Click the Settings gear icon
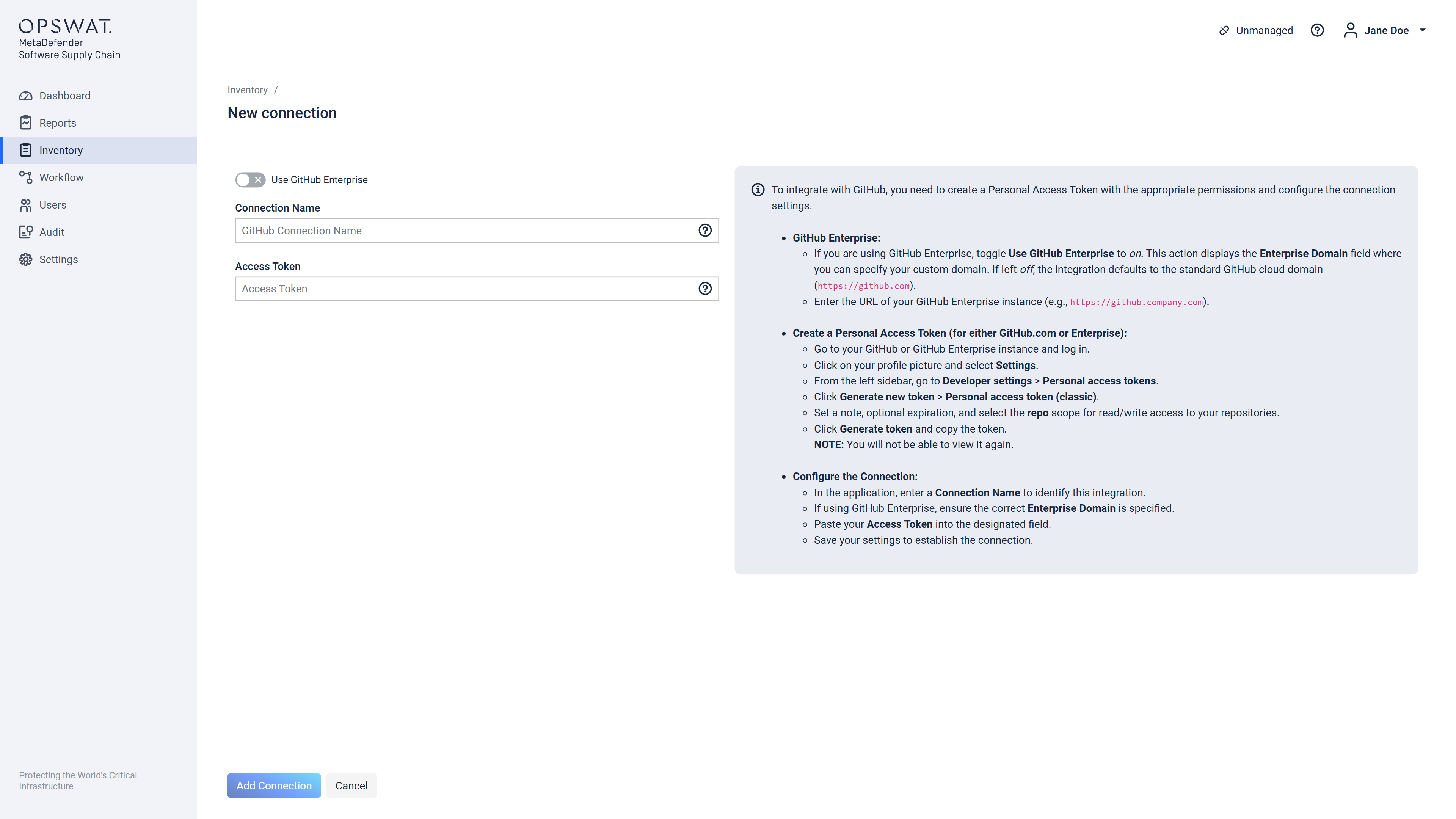 [25, 259]
